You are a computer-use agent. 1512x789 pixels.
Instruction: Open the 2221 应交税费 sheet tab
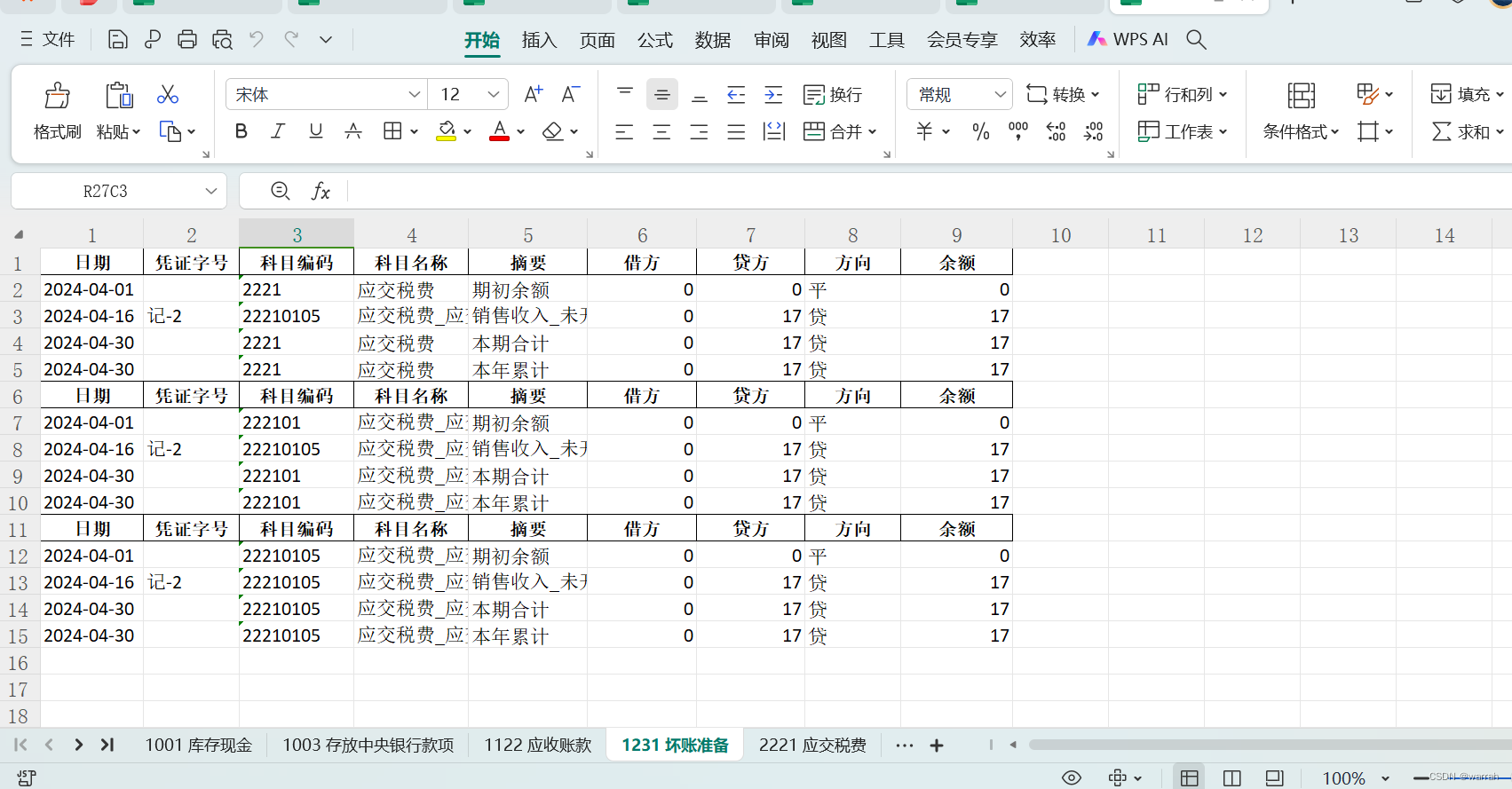tap(812, 745)
